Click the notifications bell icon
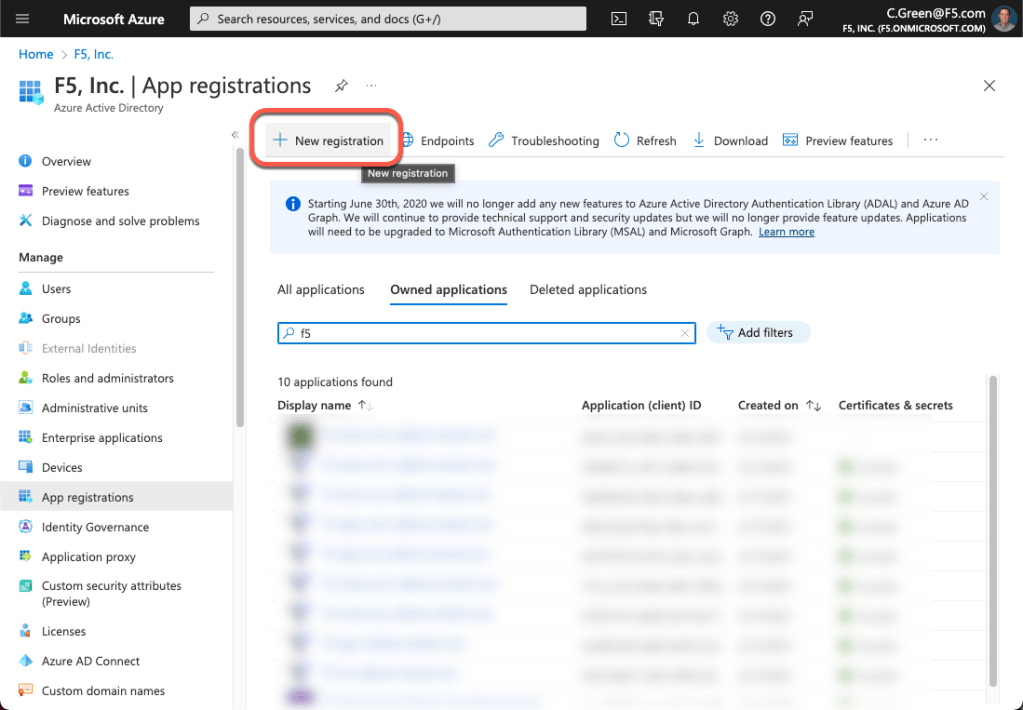 point(693,19)
